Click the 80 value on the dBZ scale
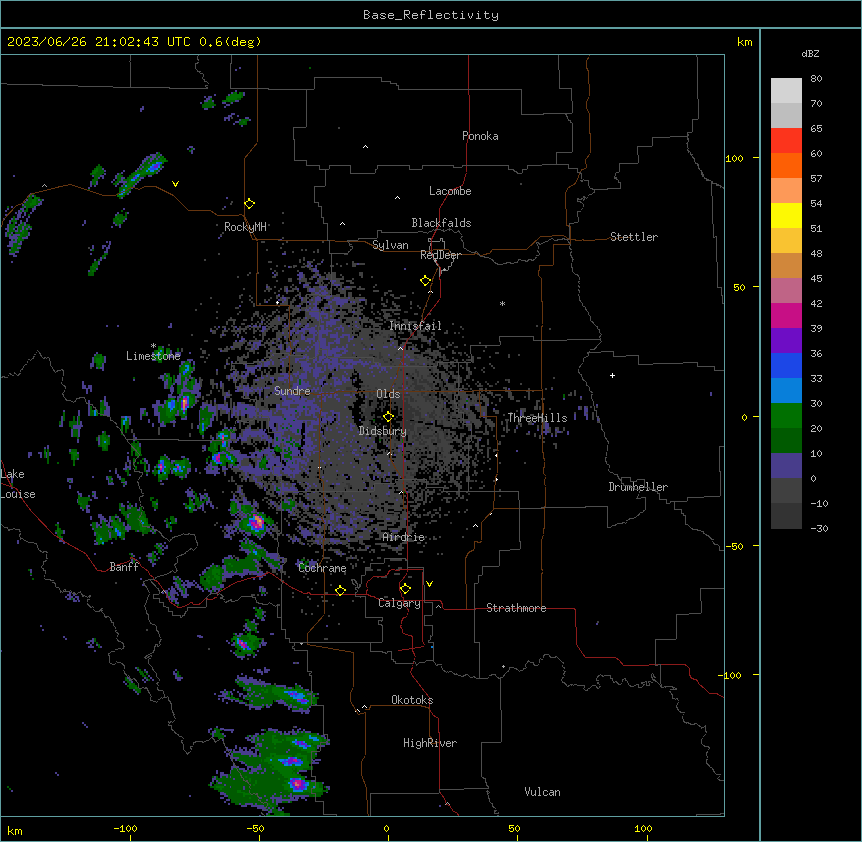862x842 pixels. pos(816,79)
